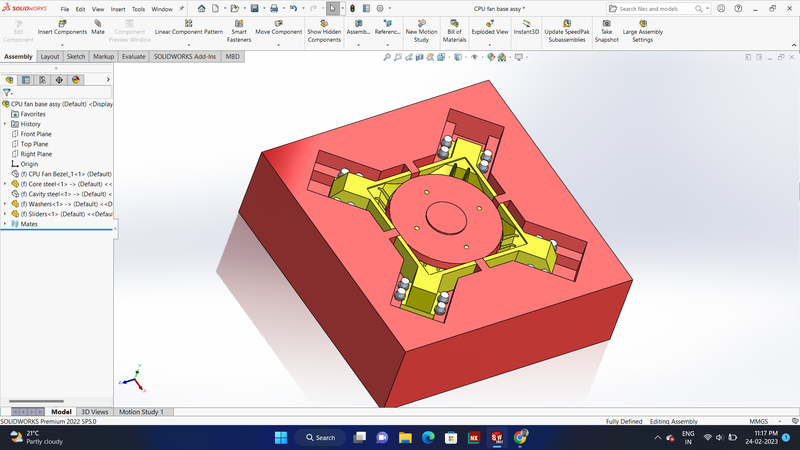
Task: Select Top Plane in feature tree
Action: [34, 144]
